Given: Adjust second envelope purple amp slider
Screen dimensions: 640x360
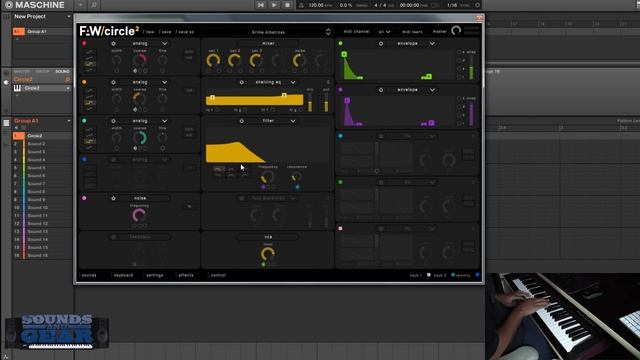Looking at the screenshot, I should pyautogui.click(x=471, y=113).
